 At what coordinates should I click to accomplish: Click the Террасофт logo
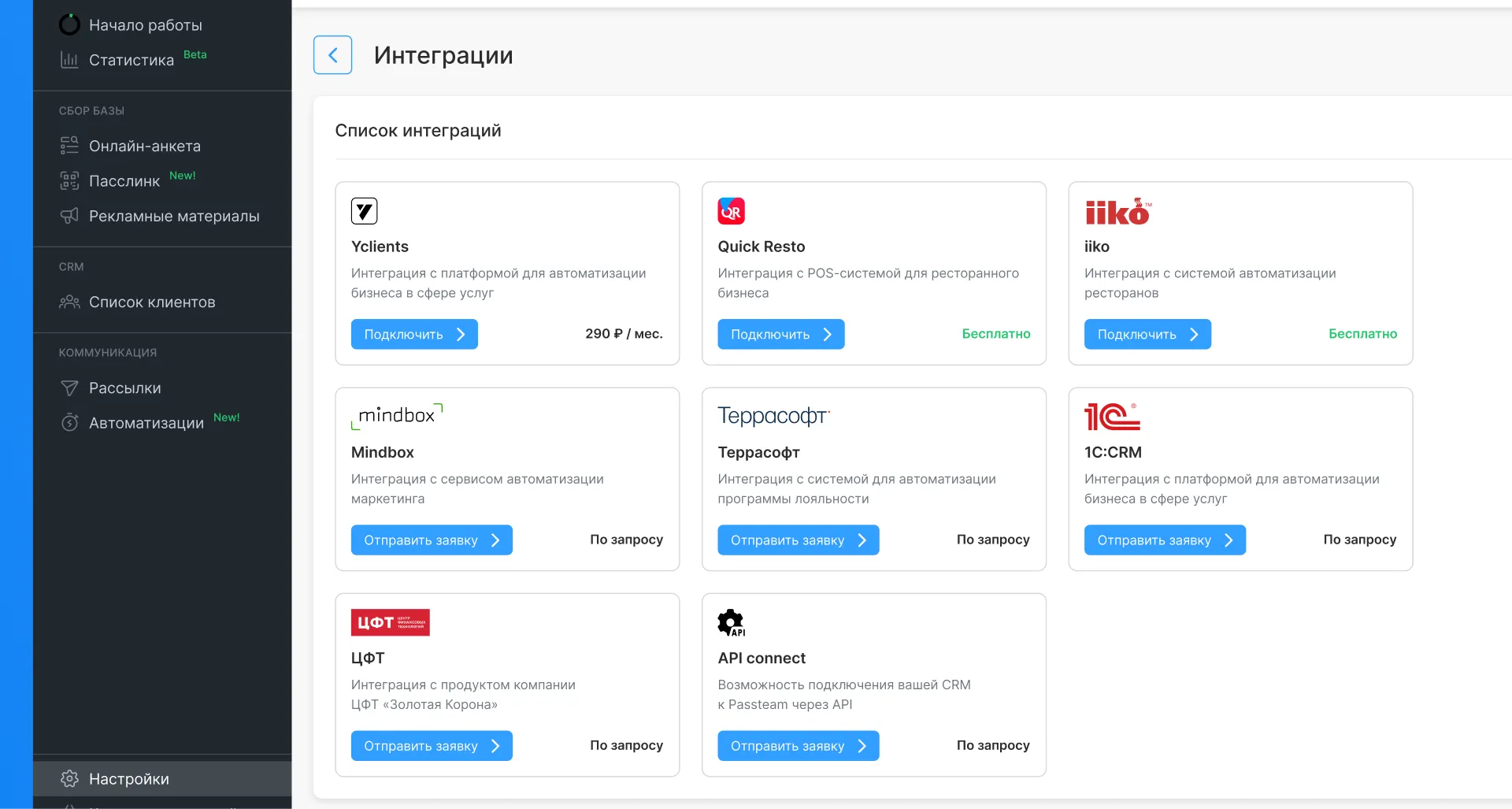[773, 415]
